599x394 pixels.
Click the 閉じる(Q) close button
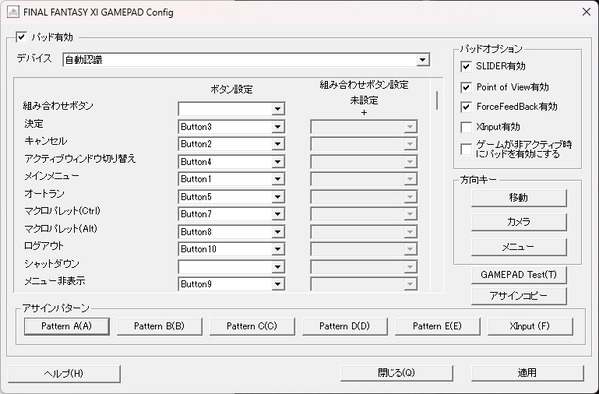pos(397,373)
